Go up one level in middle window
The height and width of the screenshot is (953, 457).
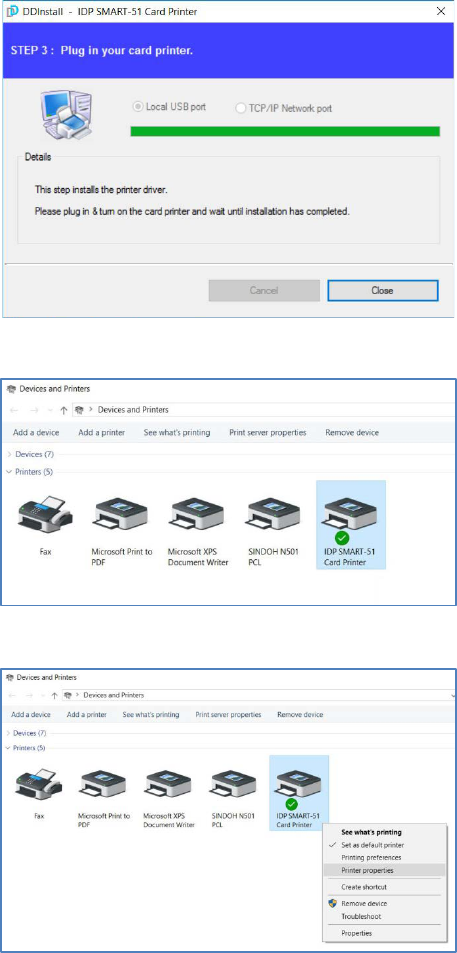(63, 410)
